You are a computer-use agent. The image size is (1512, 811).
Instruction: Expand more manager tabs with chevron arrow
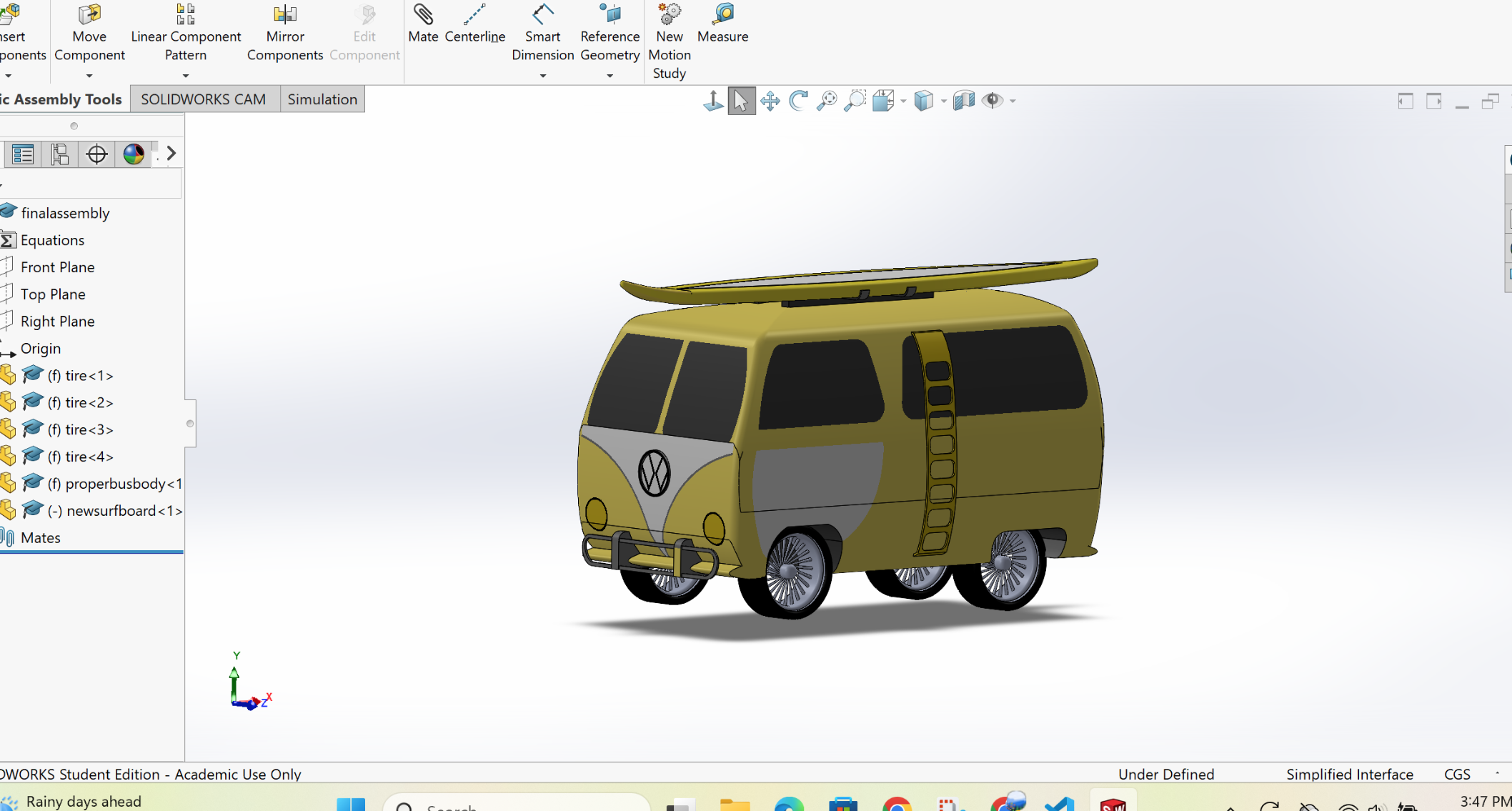171,154
